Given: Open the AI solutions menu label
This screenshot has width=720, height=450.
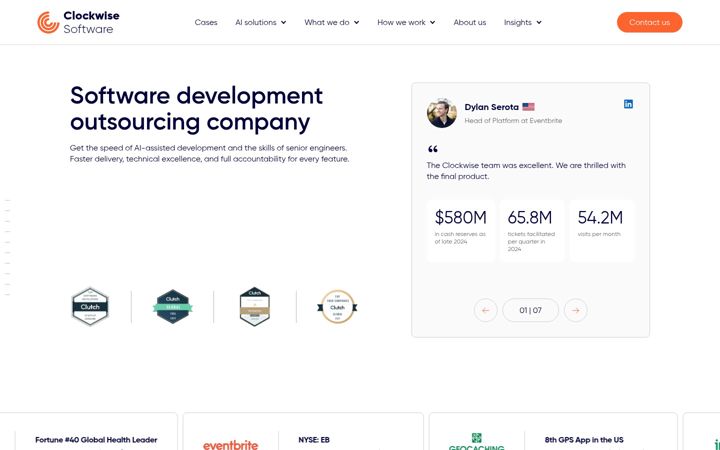Looking at the screenshot, I should pyautogui.click(x=256, y=22).
